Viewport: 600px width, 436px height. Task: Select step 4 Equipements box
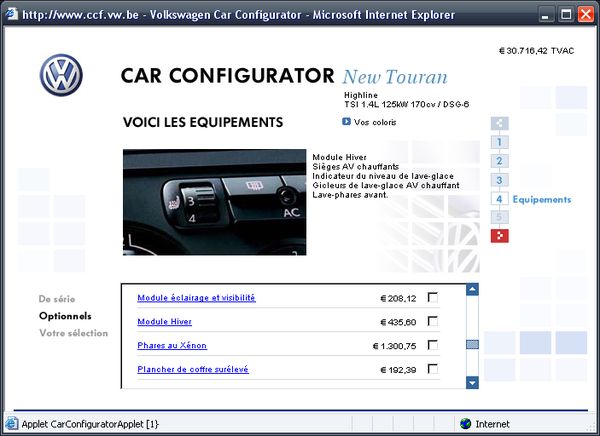[500, 199]
